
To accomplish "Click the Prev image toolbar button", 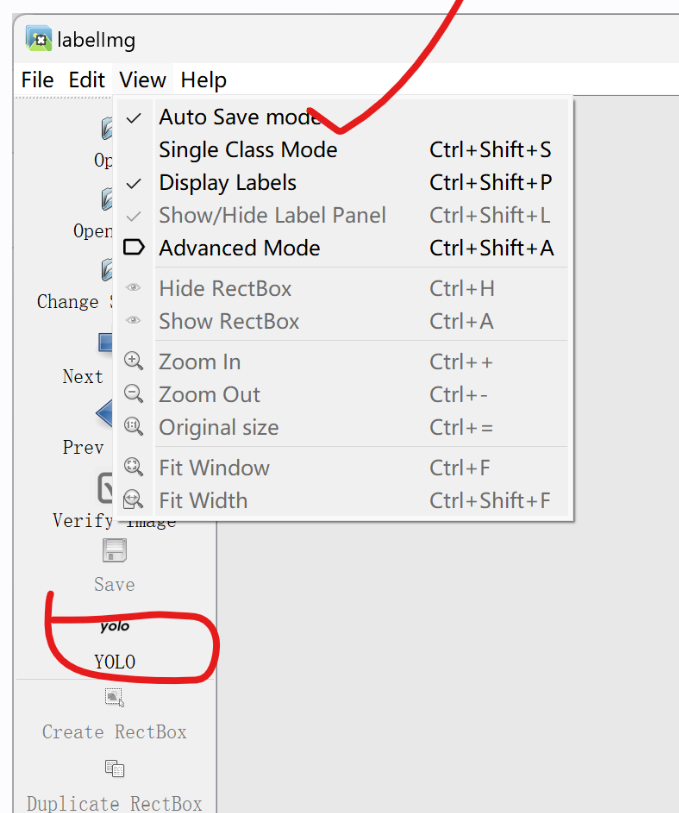I will (x=105, y=414).
